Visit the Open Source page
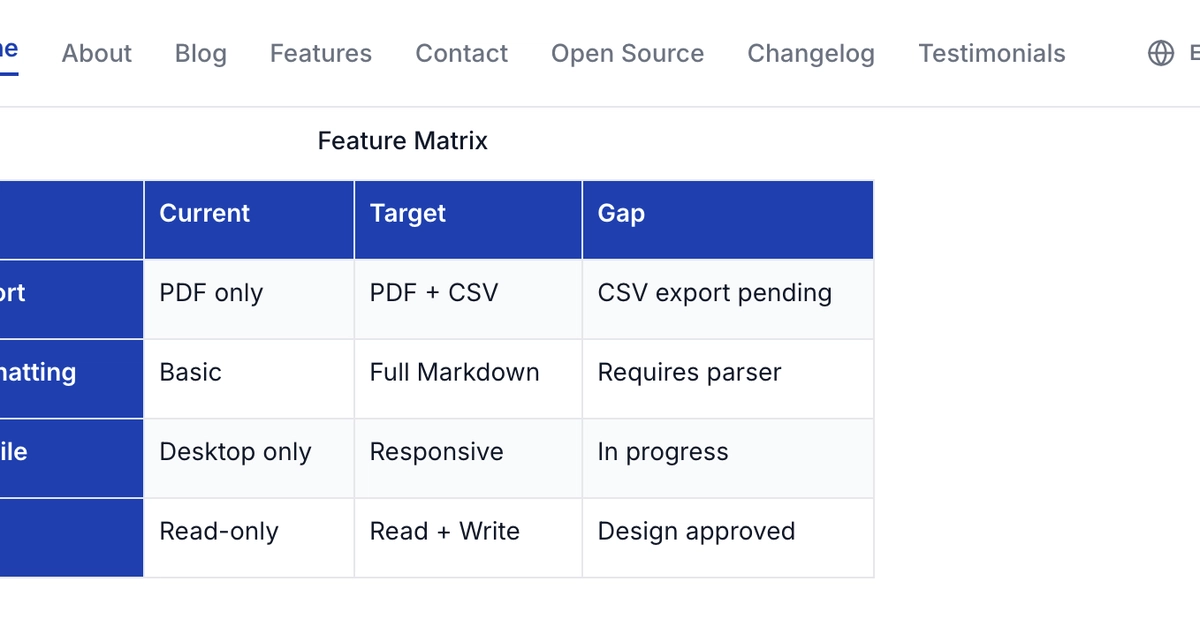This screenshot has height=627, width=1200. pos(628,53)
